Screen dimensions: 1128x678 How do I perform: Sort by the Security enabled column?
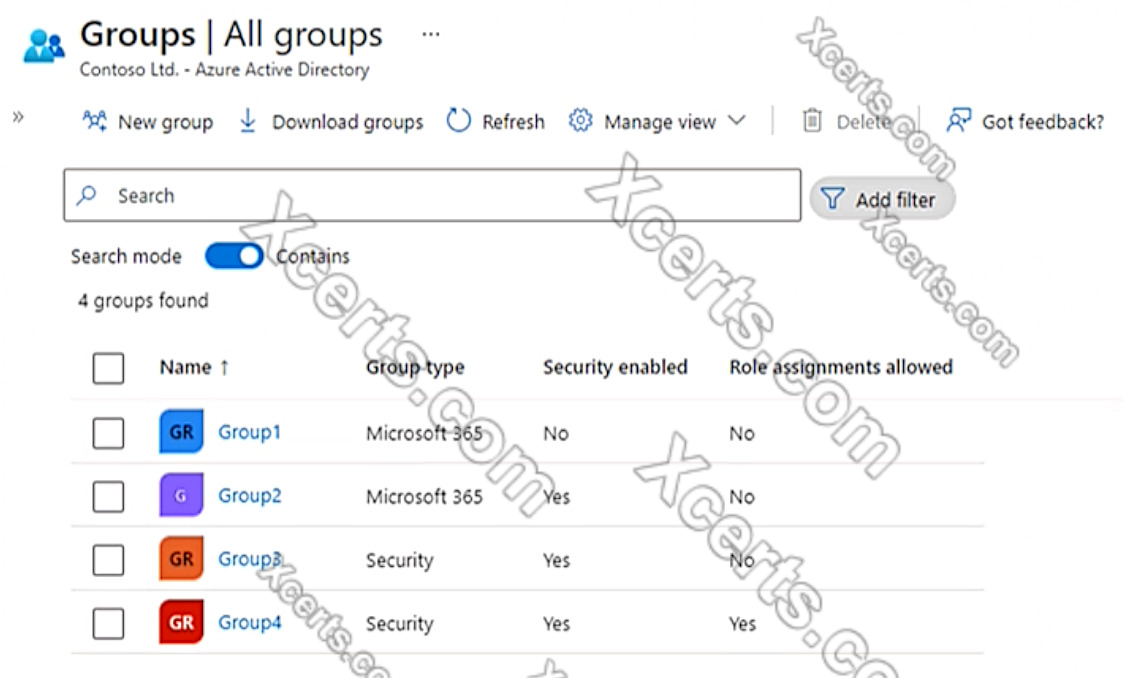tap(615, 367)
